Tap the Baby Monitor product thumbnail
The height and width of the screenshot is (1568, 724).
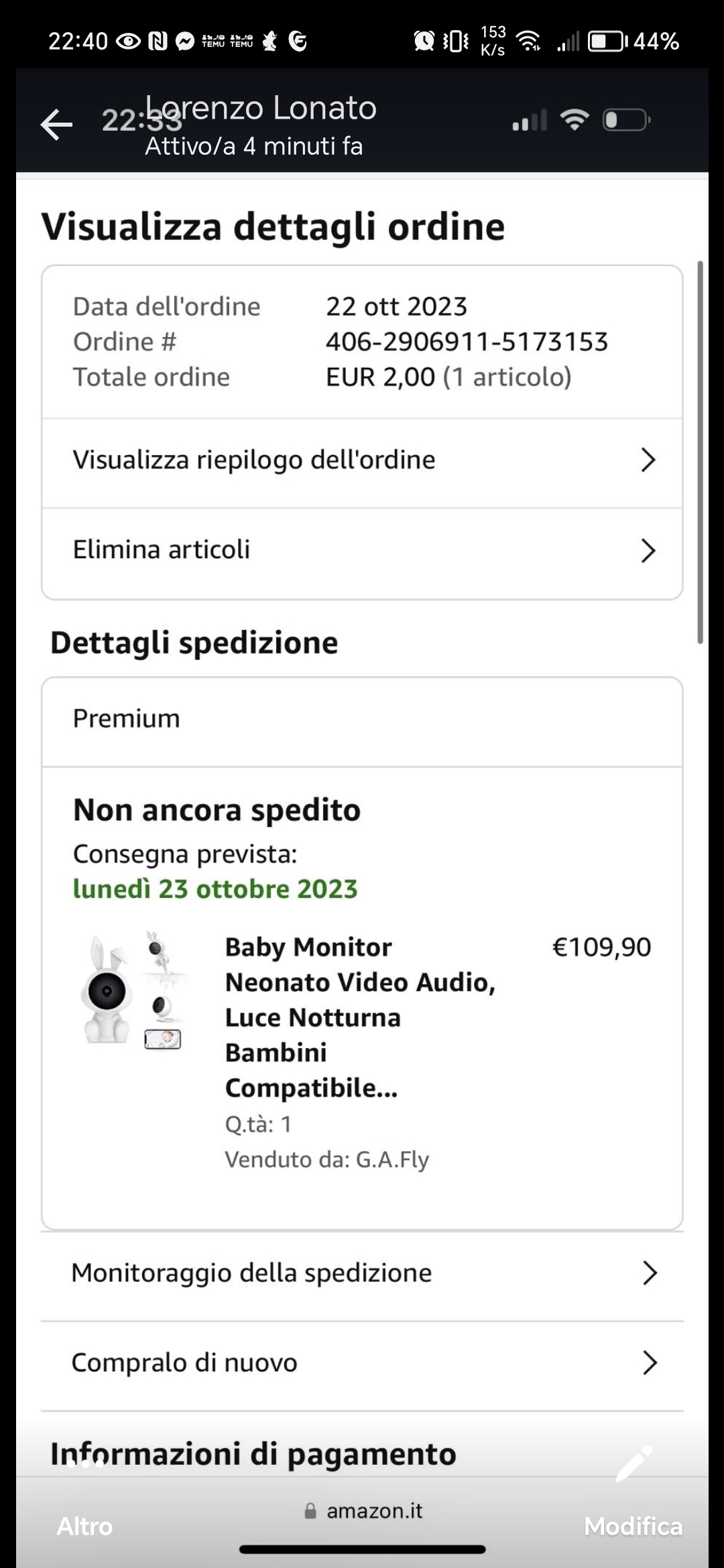[x=134, y=990]
